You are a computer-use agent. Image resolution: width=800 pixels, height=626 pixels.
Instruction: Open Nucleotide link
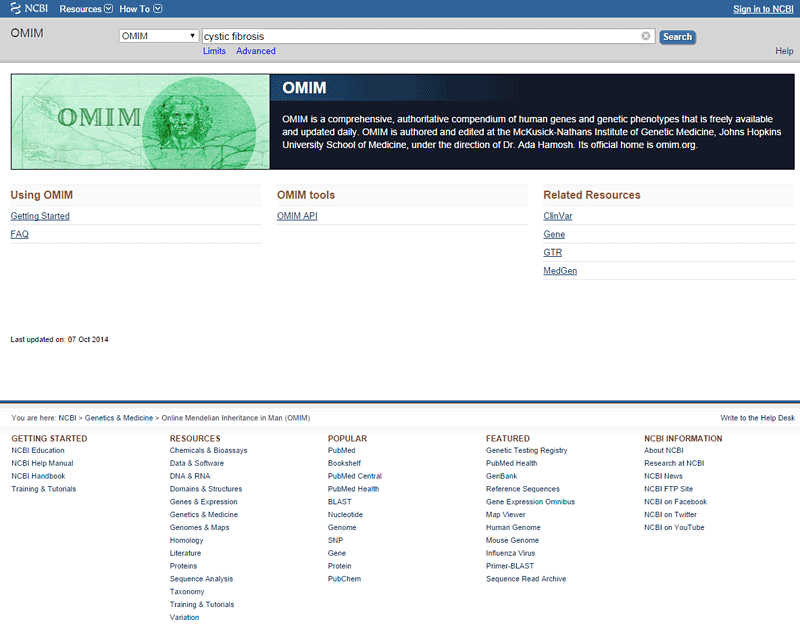(x=345, y=515)
